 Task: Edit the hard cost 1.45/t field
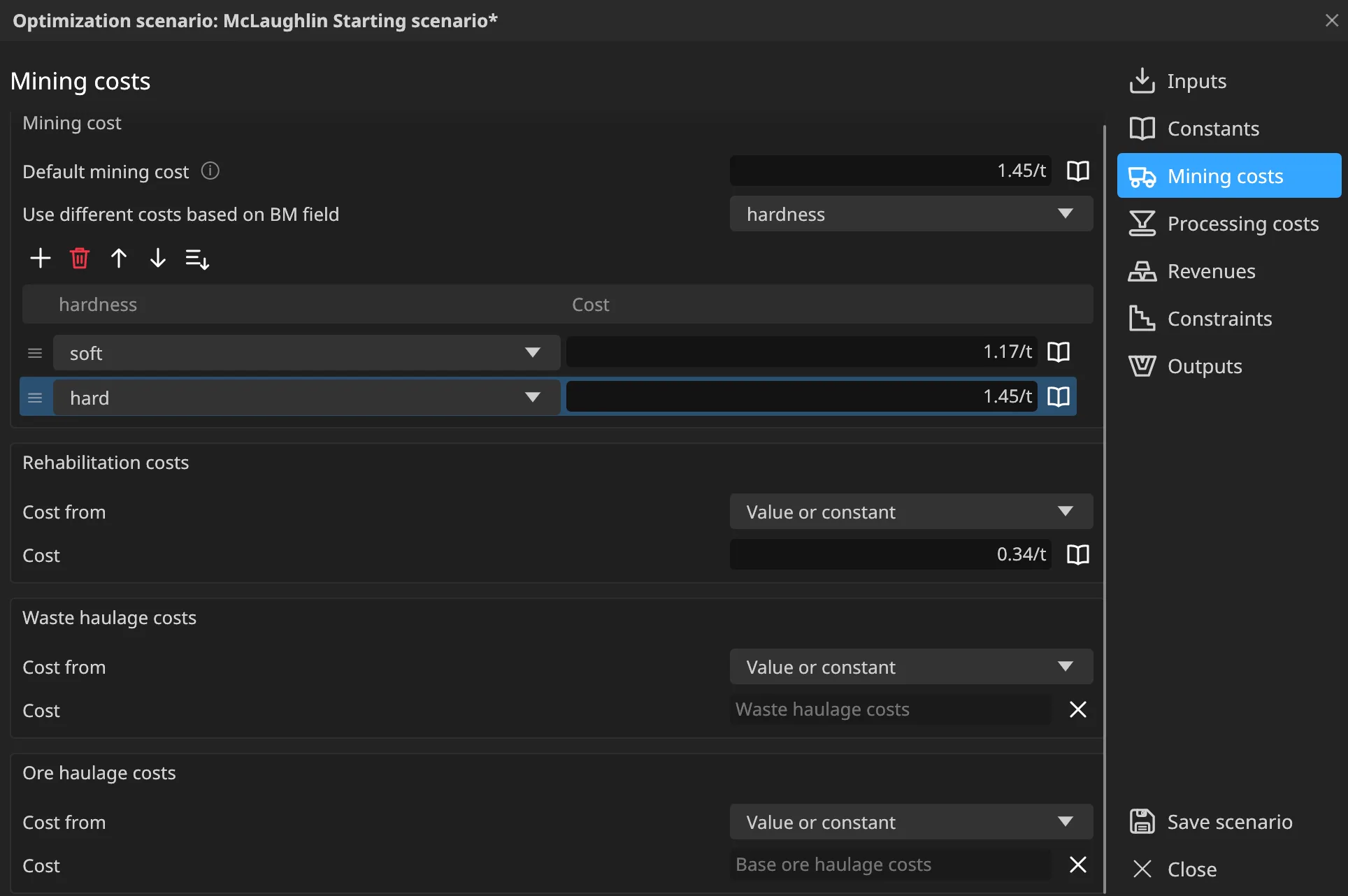click(801, 396)
